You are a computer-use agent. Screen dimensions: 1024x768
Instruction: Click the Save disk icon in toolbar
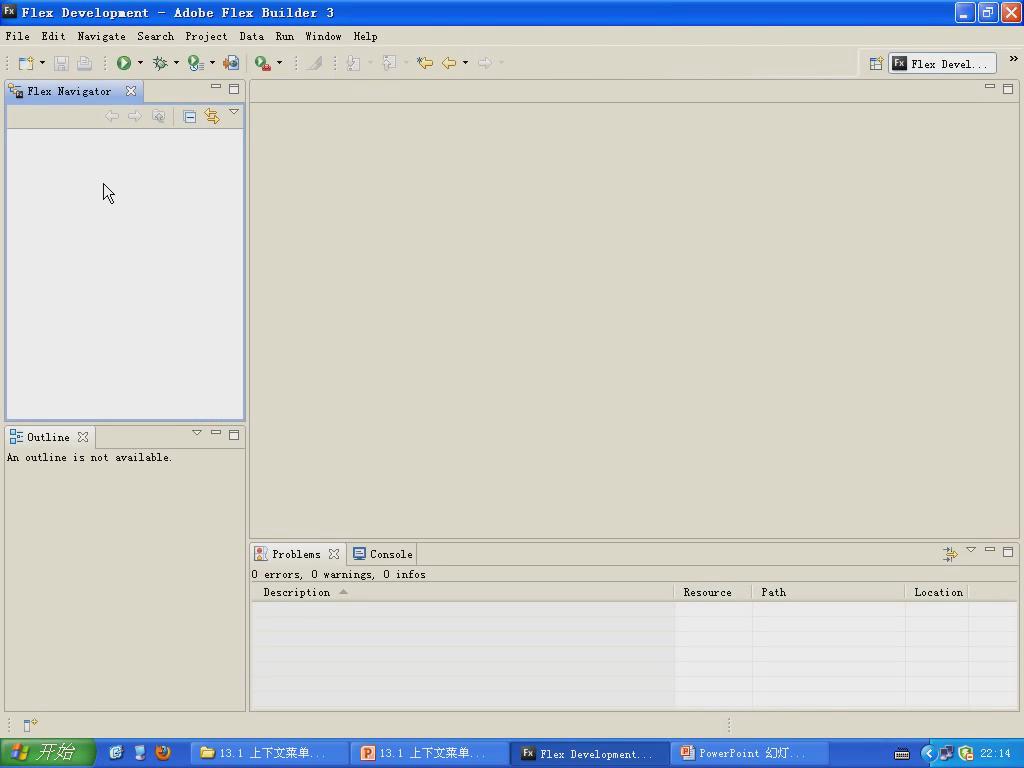pyautogui.click(x=61, y=63)
